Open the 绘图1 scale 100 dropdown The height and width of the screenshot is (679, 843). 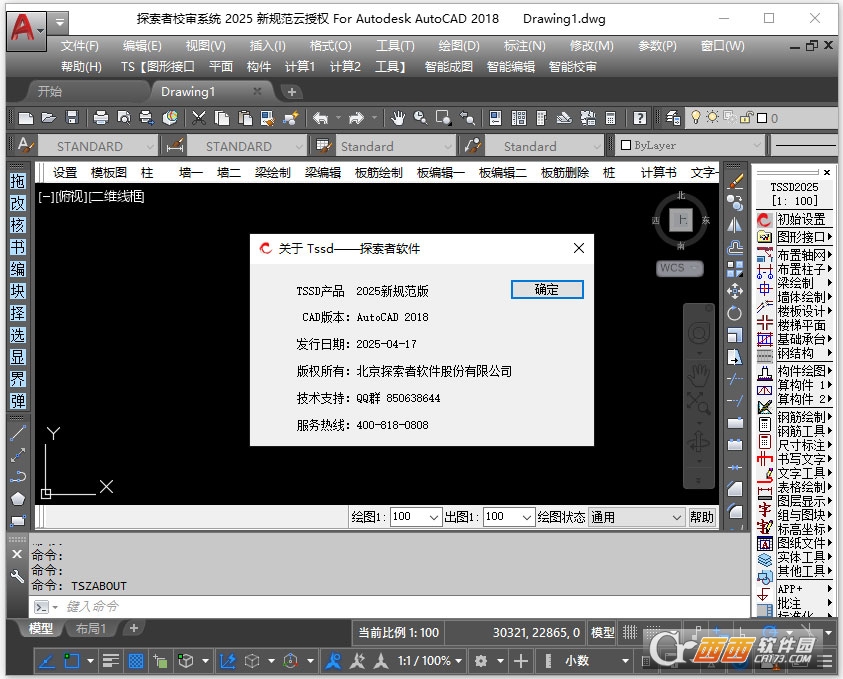pos(416,517)
